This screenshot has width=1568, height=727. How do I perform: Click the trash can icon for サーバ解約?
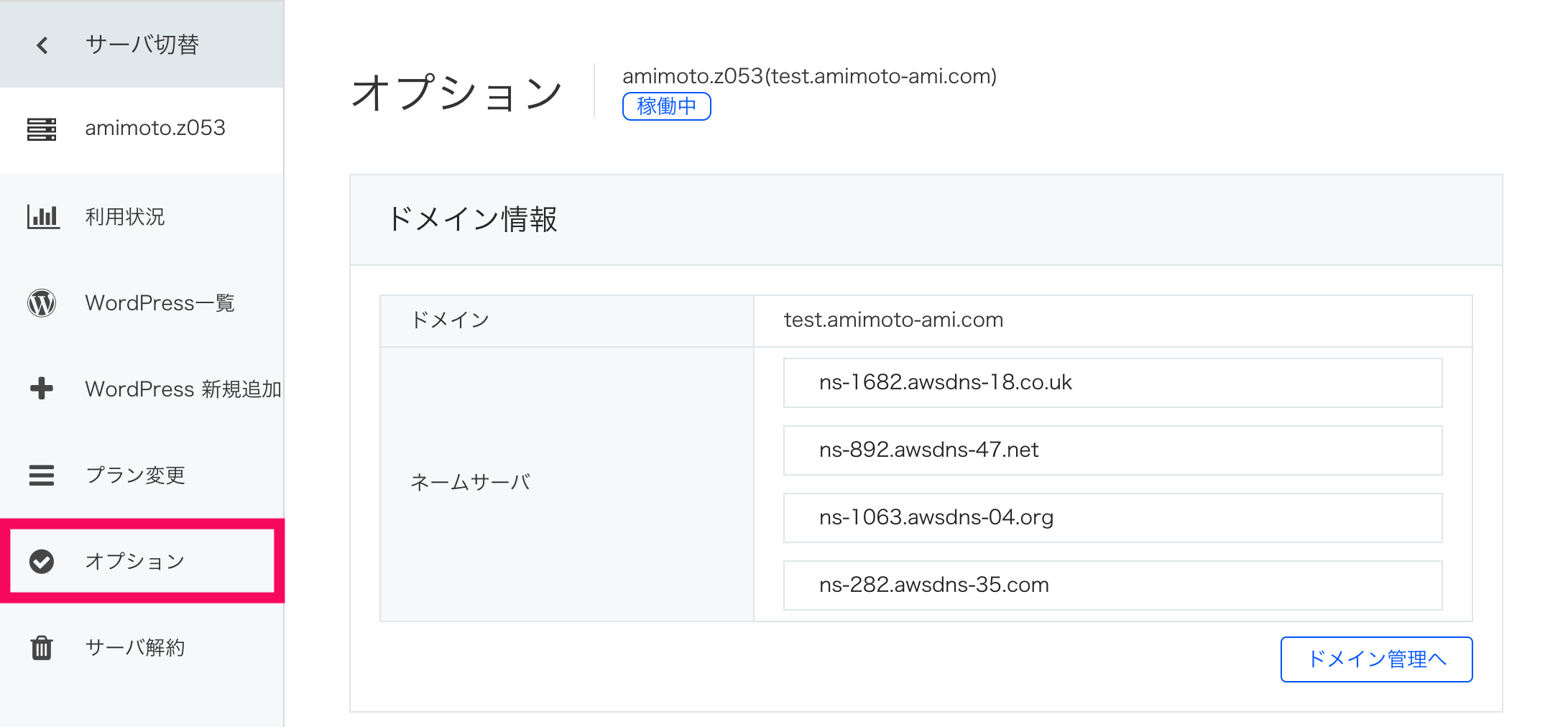(42, 647)
